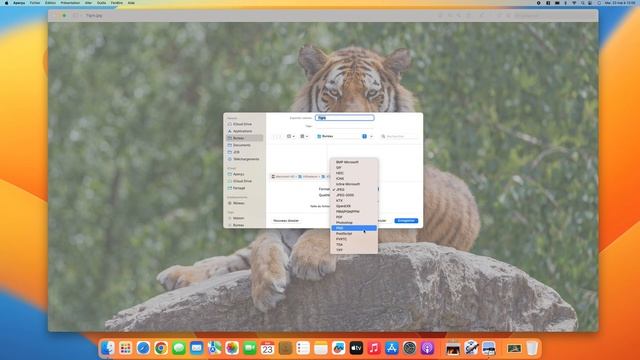Screen dimensions: 640x360
Task: Open Podcasts from the Dock
Action: tap(427, 348)
